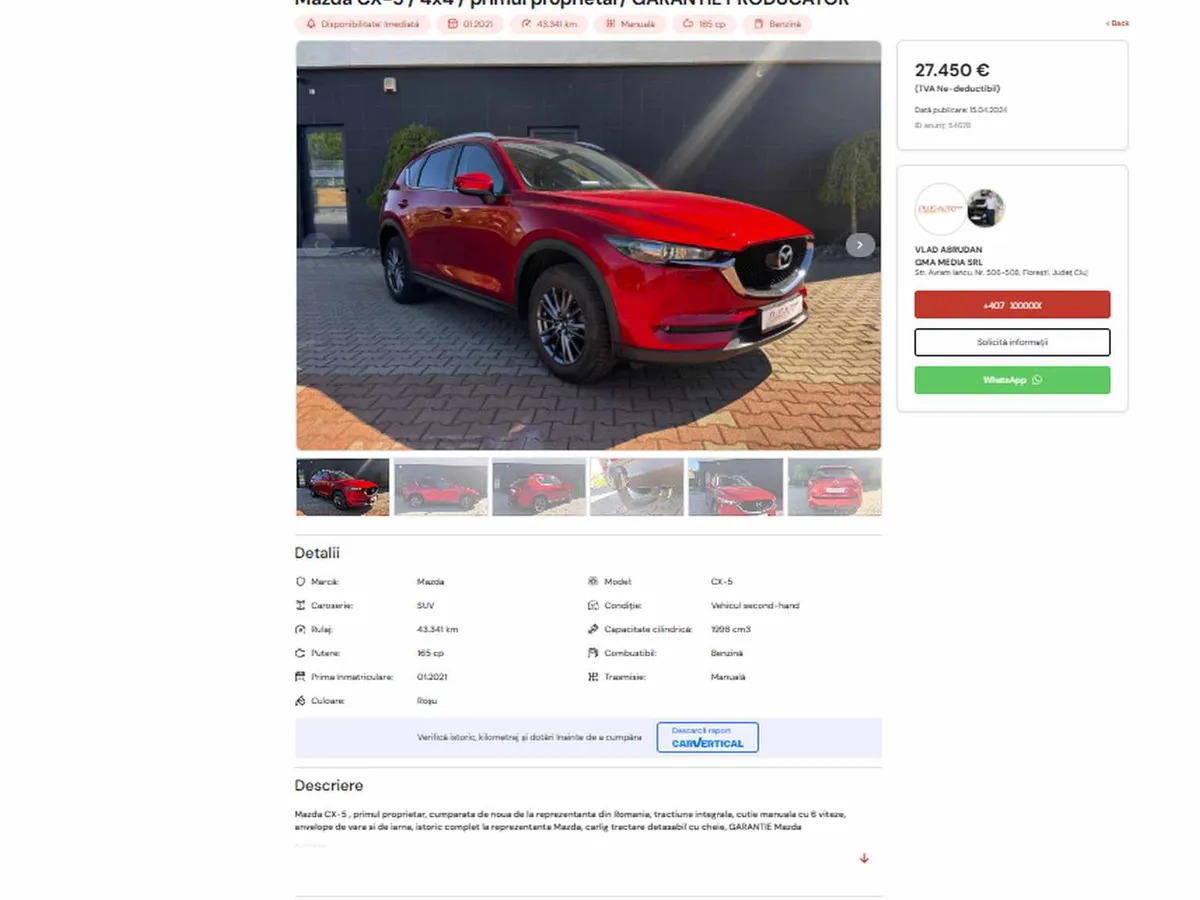
Task: Open the tow hook detail thumbnail
Action: click(637, 487)
